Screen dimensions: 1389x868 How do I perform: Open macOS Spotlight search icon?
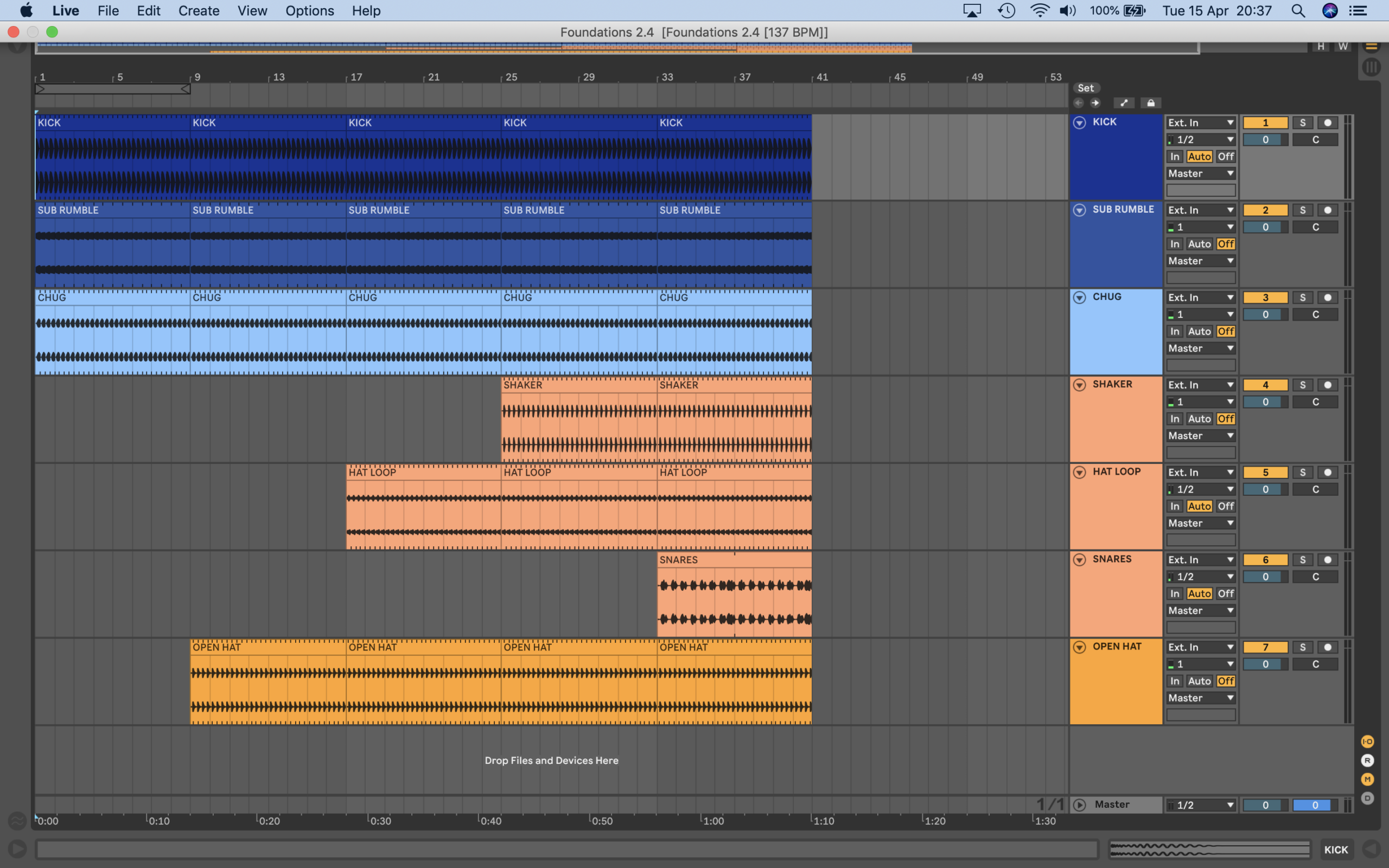click(1298, 11)
